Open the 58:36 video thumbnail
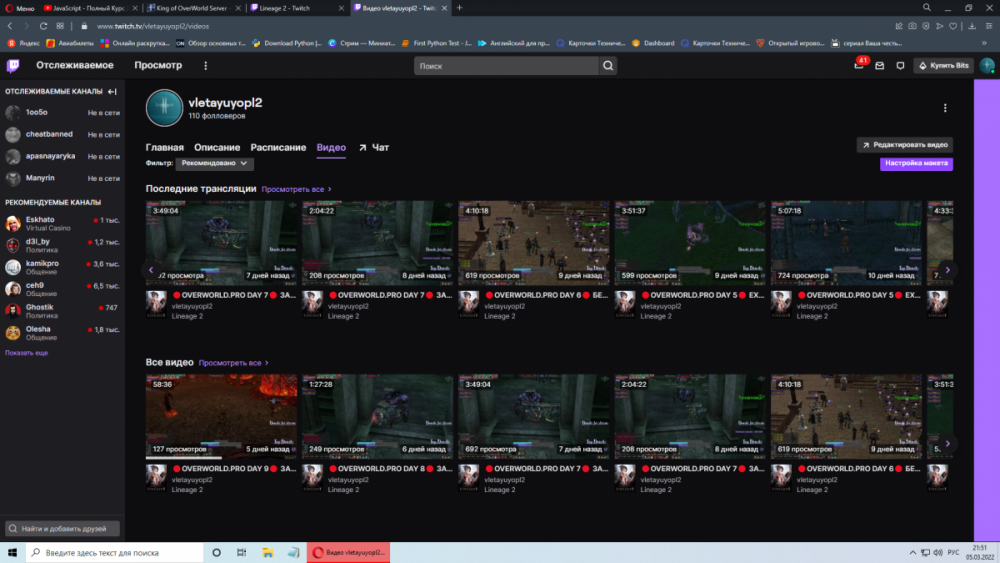 [221, 416]
